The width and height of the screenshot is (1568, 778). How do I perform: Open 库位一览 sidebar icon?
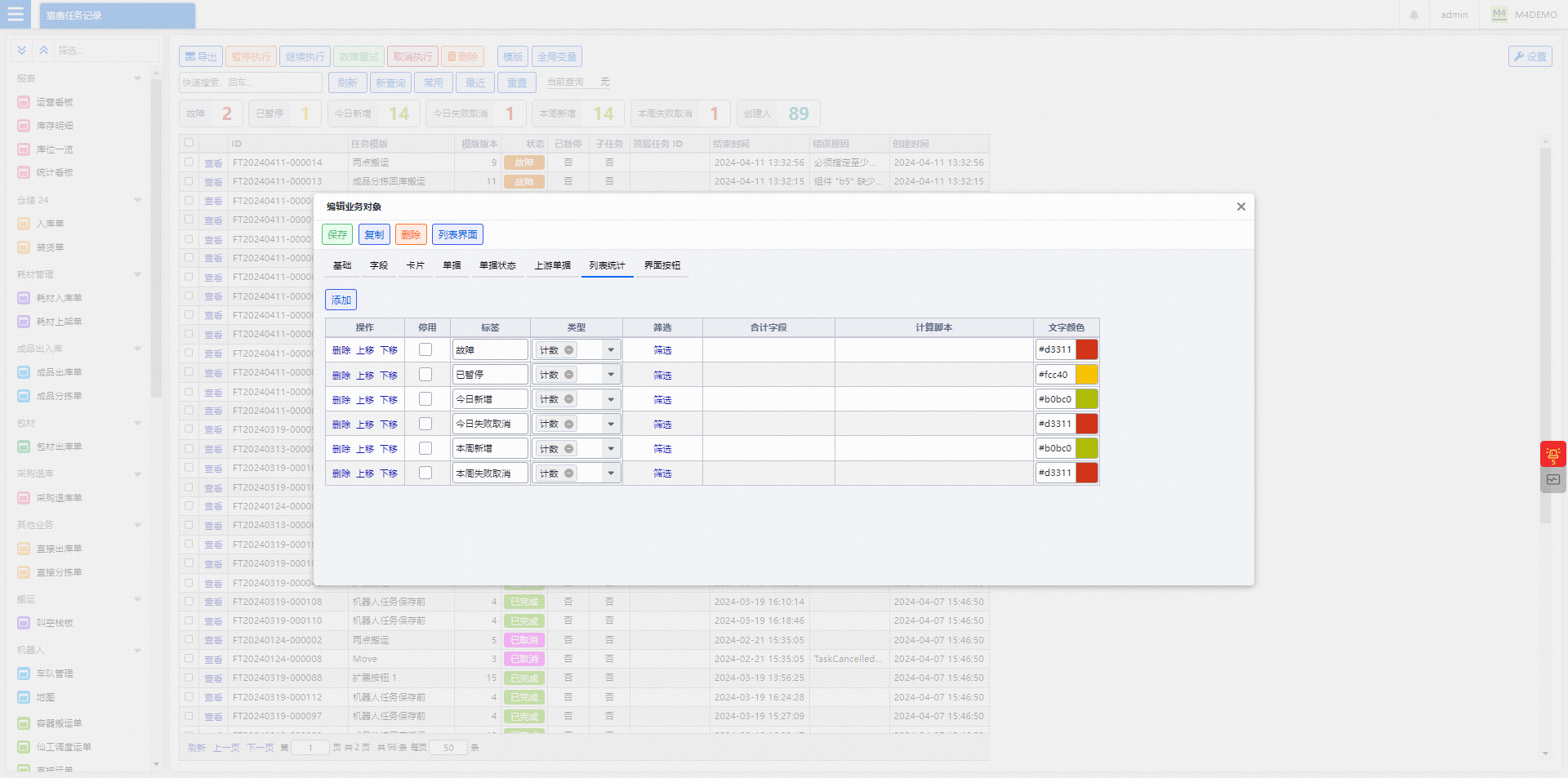[x=24, y=149]
